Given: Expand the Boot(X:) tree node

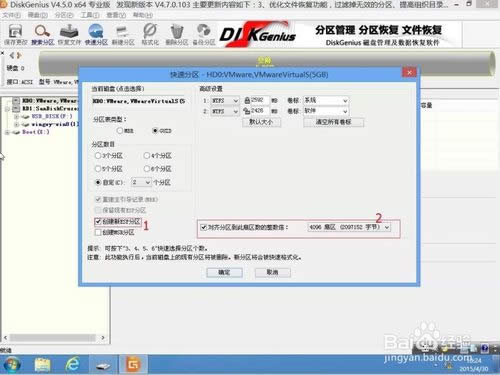Looking at the screenshot, I should (x=7, y=132).
